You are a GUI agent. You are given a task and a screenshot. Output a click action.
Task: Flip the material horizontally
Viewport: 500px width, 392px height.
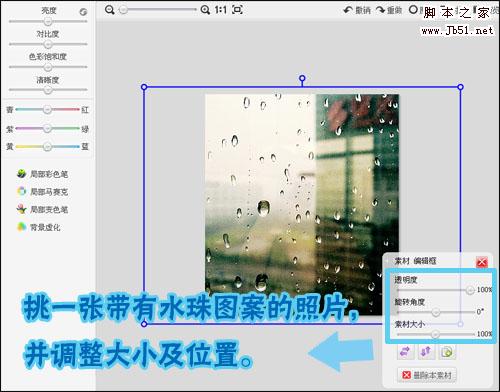(x=405, y=352)
